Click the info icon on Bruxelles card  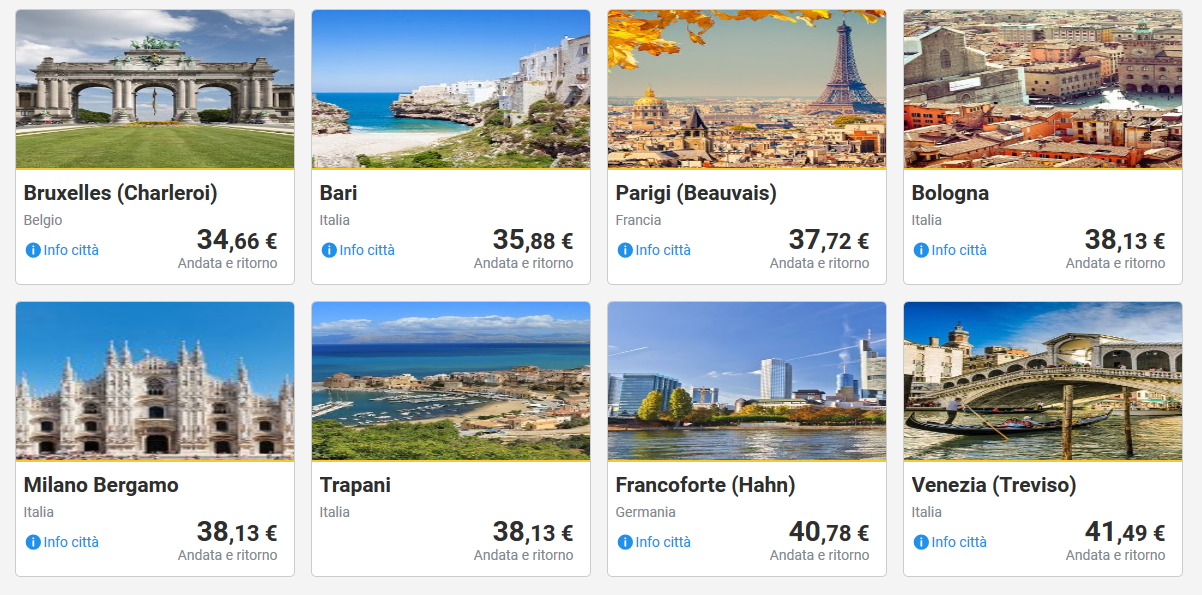(x=33, y=250)
